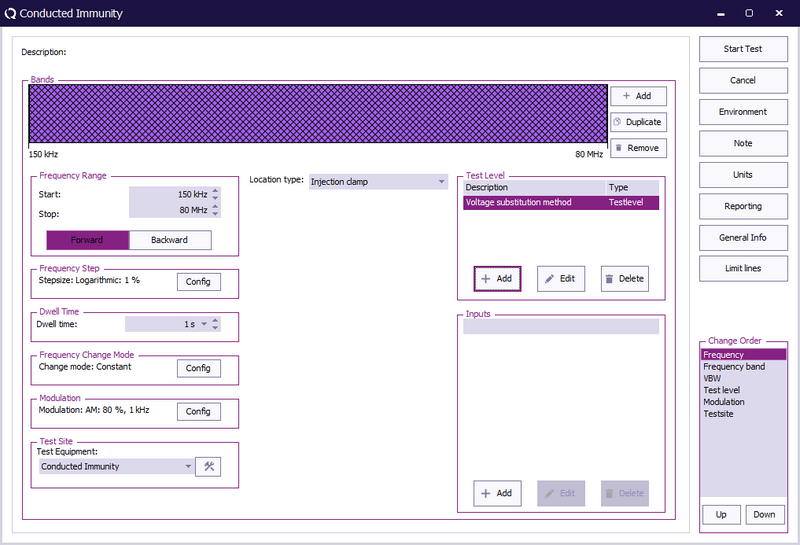The height and width of the screenshot is (545, 800).
Task: Click the test site wrench configuration icon
Action: pos(208,466)
